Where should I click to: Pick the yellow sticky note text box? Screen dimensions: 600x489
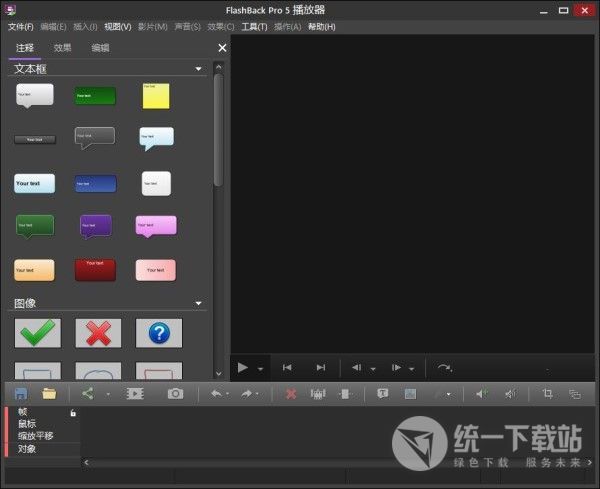click(x=156, y=96)
